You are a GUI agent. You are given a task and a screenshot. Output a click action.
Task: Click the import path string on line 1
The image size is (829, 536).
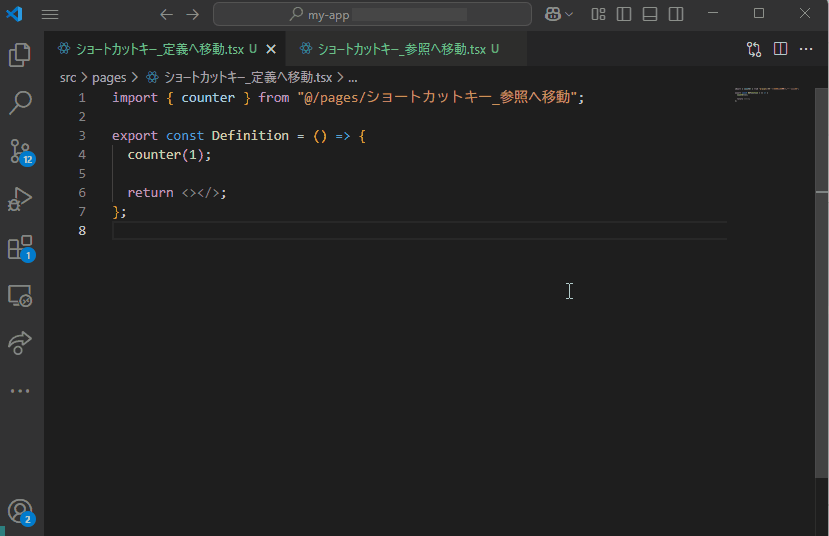pyautogui.click(x=437, y=97)
